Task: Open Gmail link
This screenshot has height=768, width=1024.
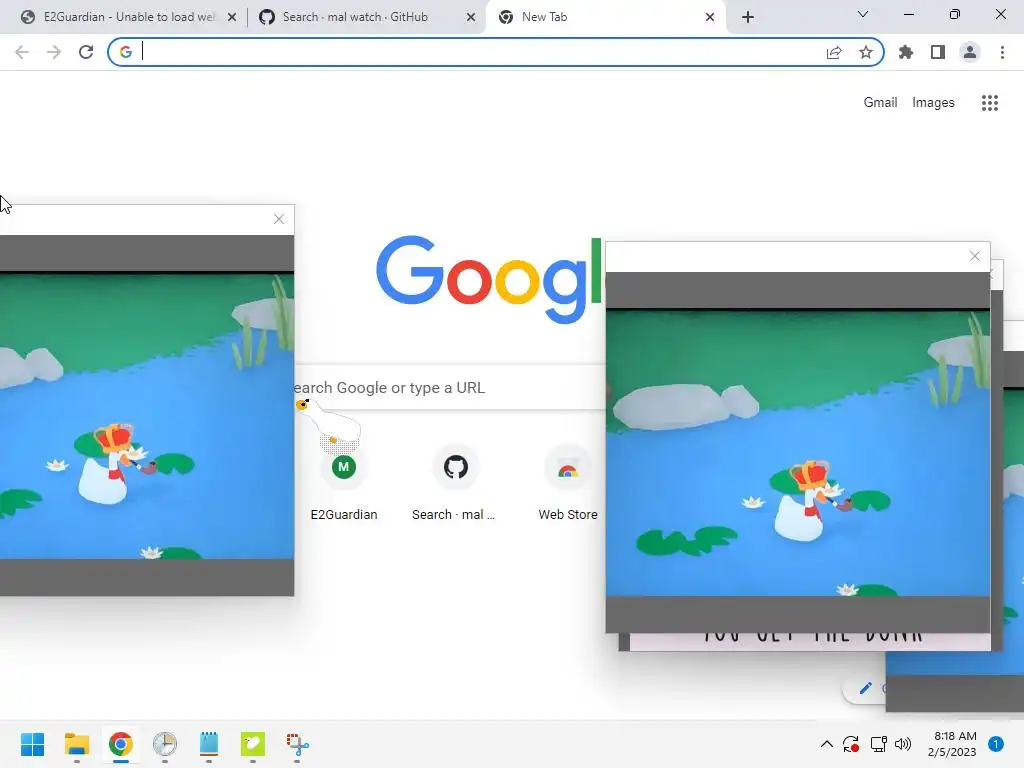Action: 880,103
